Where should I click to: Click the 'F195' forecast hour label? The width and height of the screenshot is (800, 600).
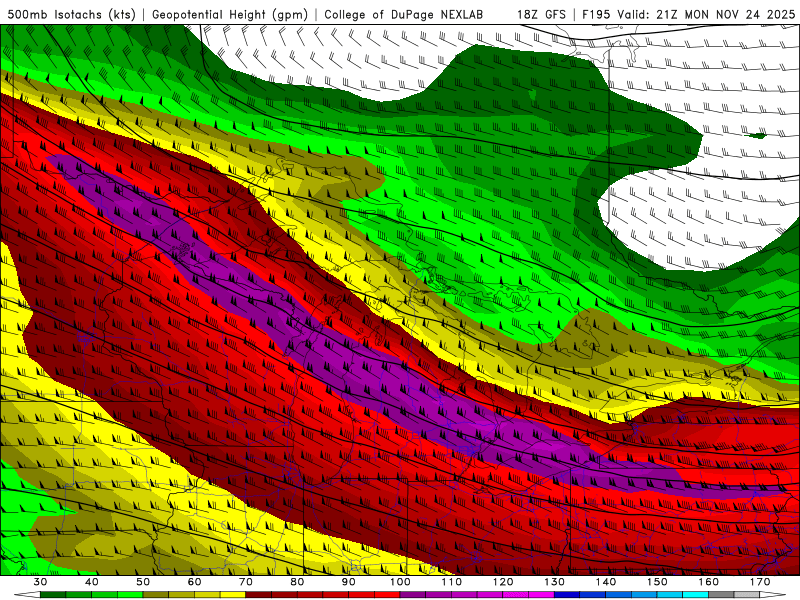click(596, 15)
